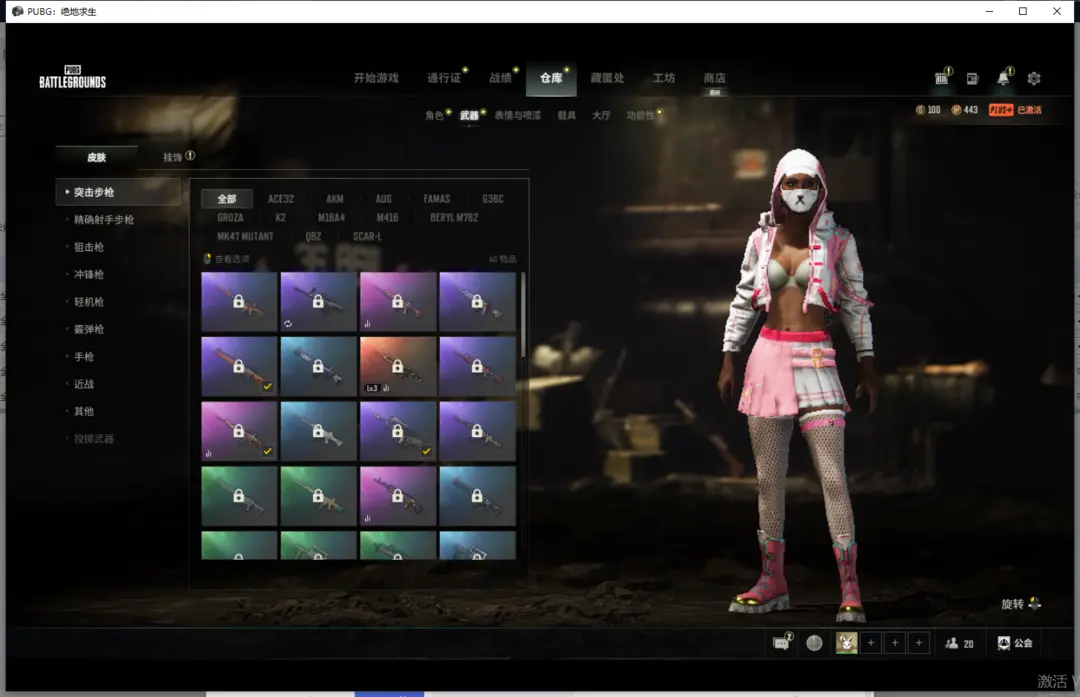
Task: Open the 通行证 pass tab
Action: click(444, 78)
